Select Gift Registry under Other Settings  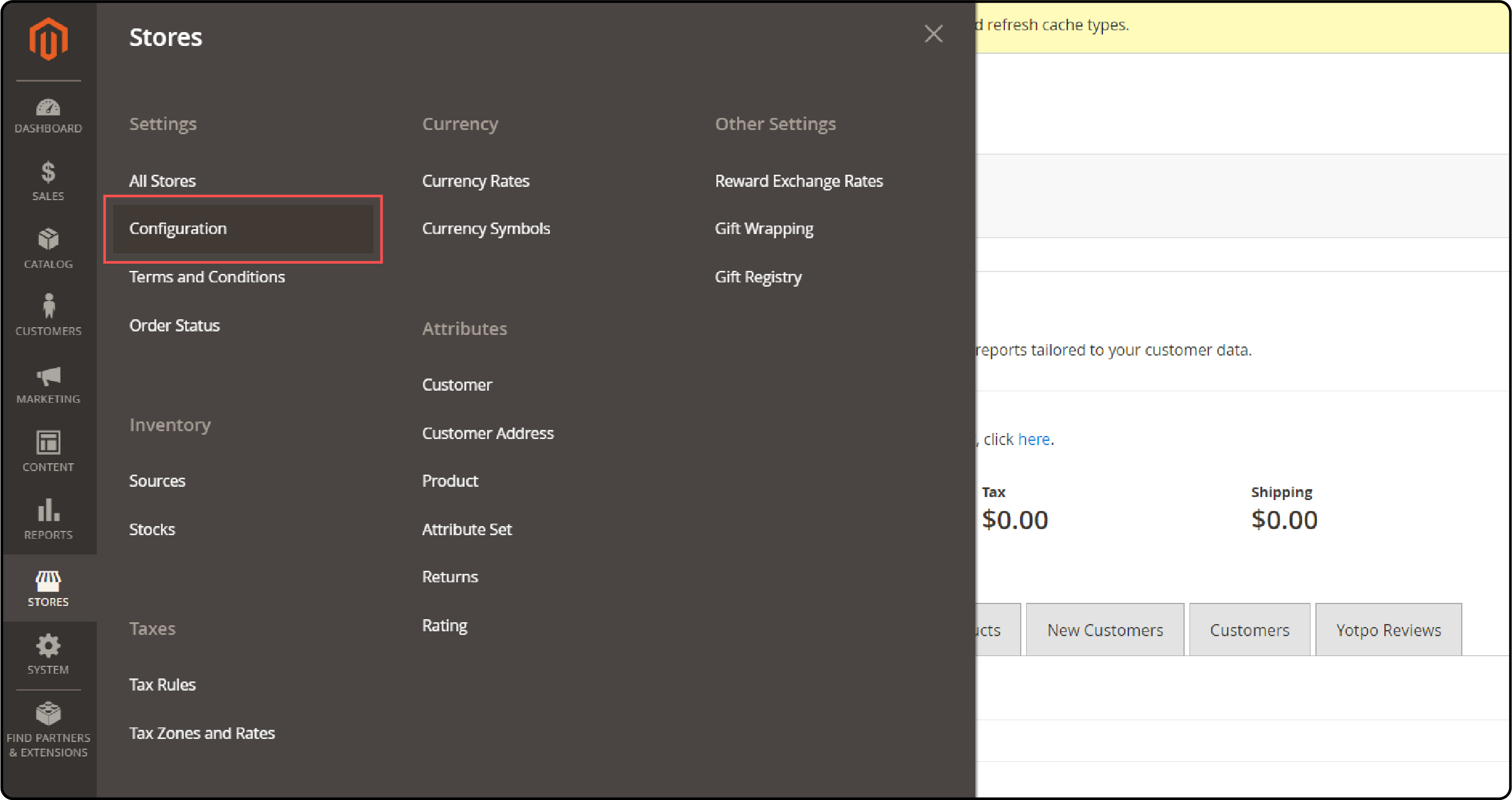[x=757, y=277]
